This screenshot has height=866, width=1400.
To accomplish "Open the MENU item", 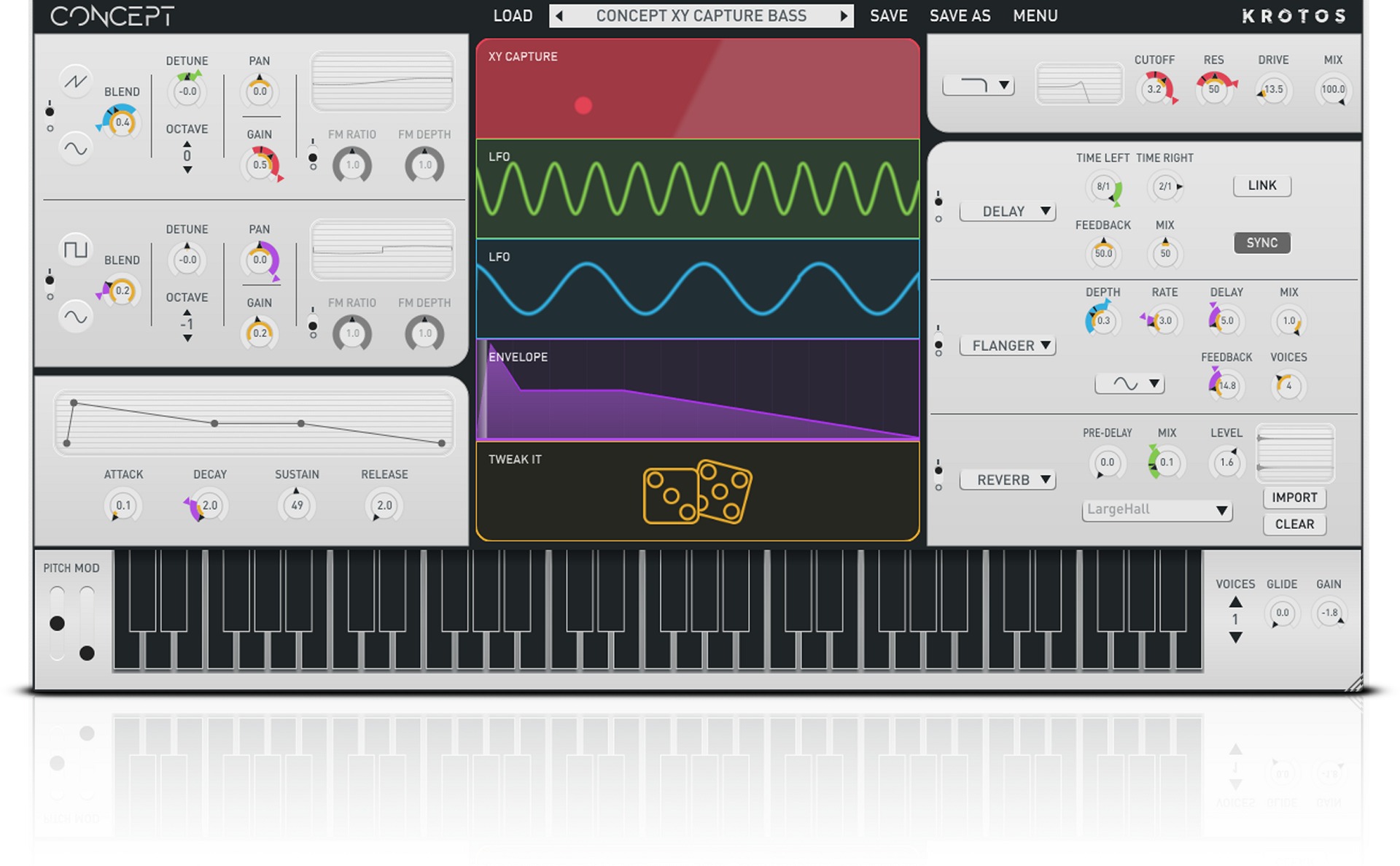I will tap(1035, 16).
